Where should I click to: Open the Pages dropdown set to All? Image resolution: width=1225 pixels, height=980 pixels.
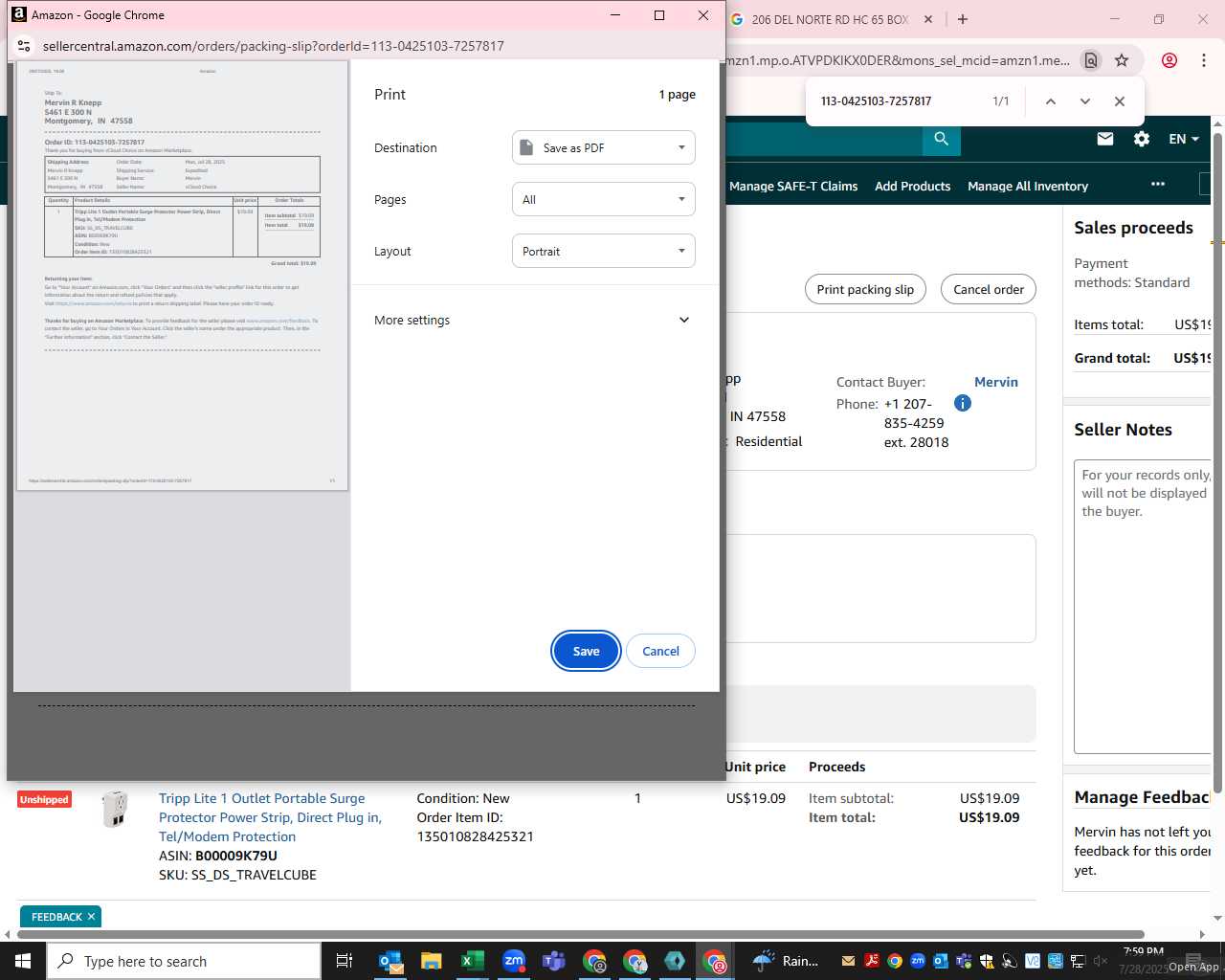604,199
